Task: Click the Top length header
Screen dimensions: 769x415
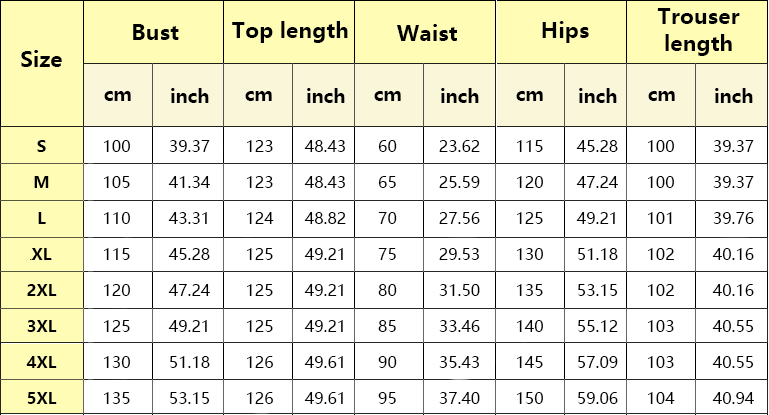Action: (289, 32)
